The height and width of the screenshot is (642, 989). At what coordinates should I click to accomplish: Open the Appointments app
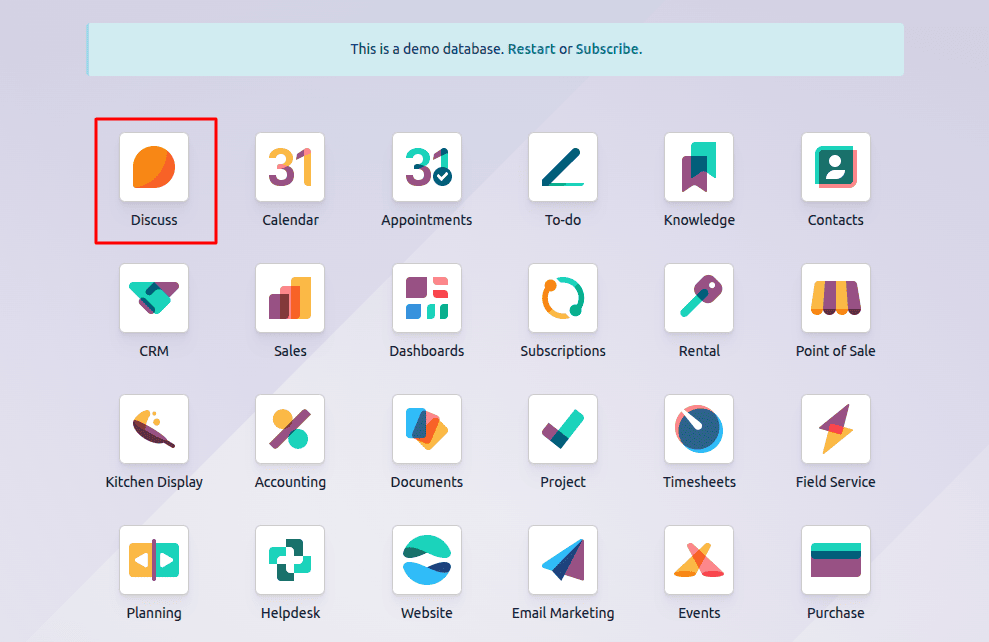click(426, 166)
